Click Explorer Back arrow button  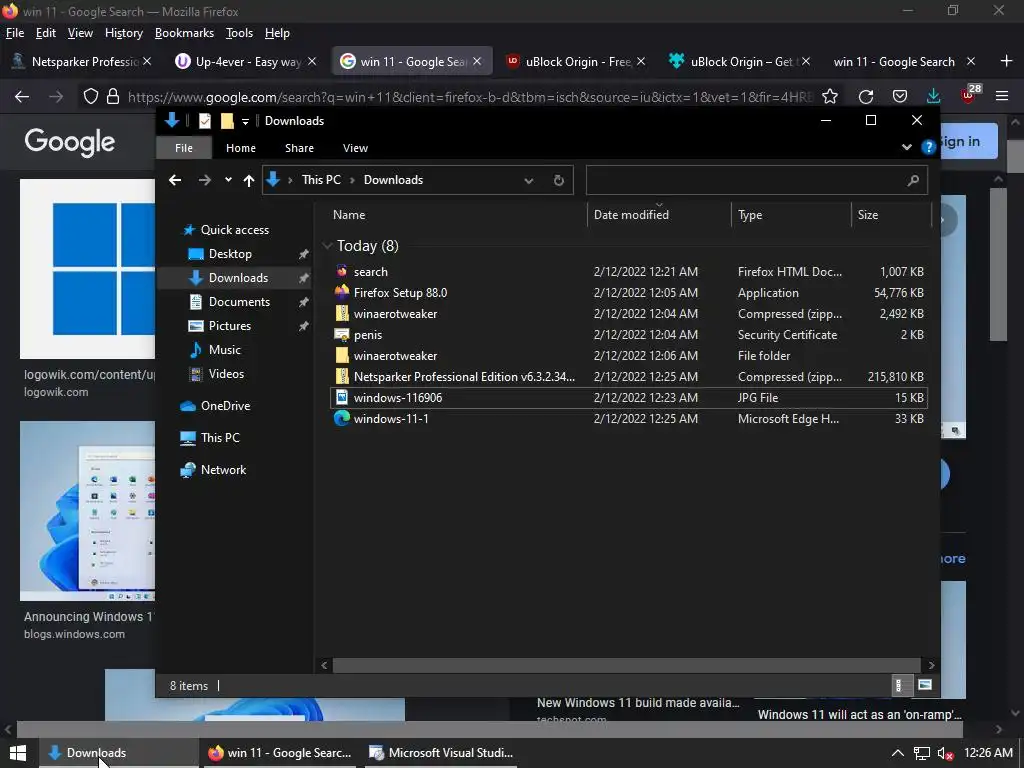(x=174, y=180)
